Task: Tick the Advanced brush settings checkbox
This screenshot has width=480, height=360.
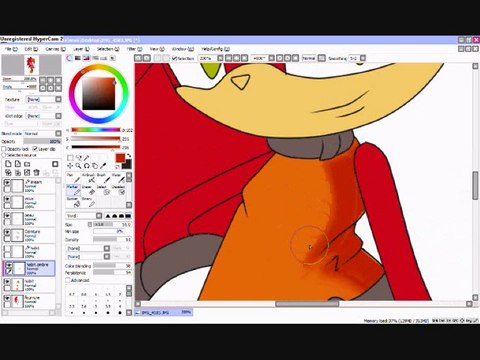Action: pos(68,280)
